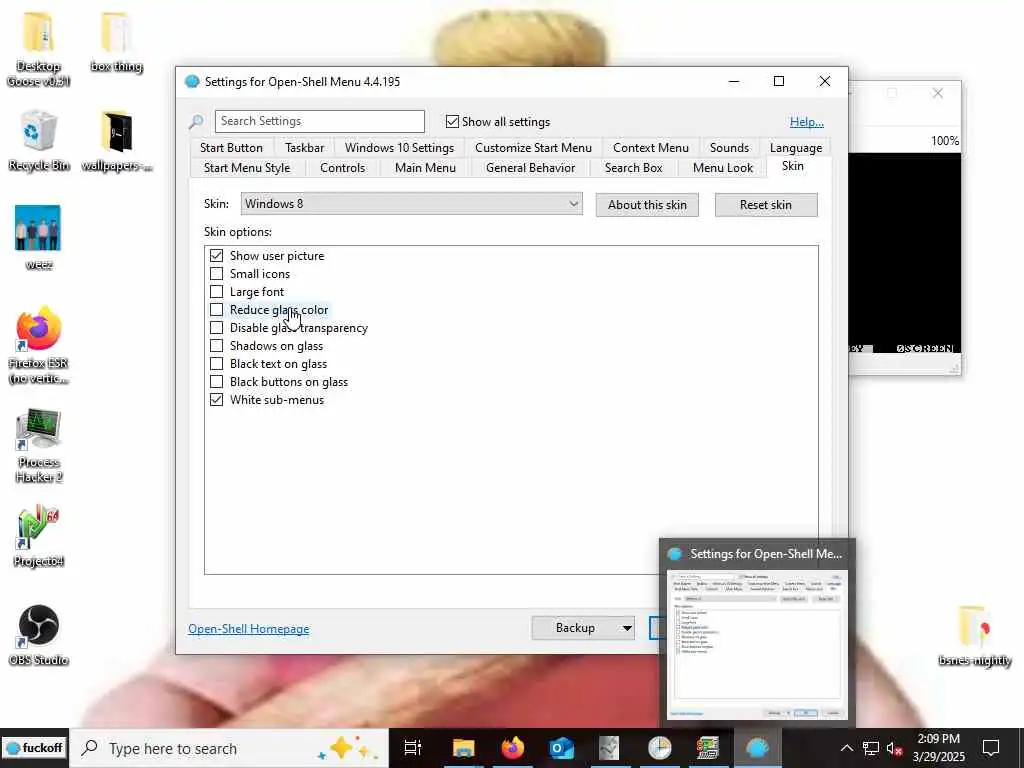This screenshot has width=1024, height=768.
Task: Enable Small icons option
Action: point(216,274)
